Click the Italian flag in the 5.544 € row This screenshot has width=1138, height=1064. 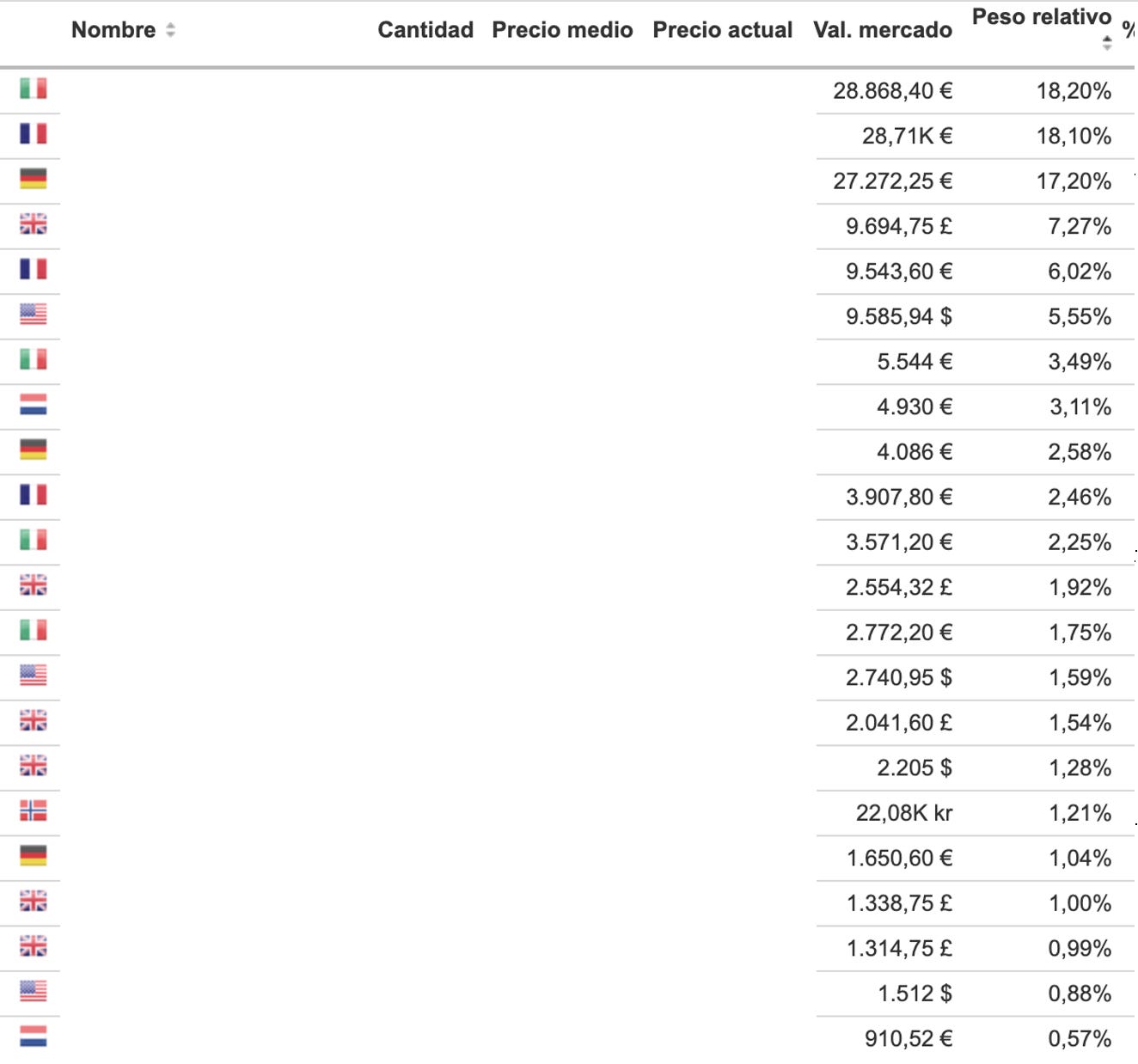tap(34, 359)
